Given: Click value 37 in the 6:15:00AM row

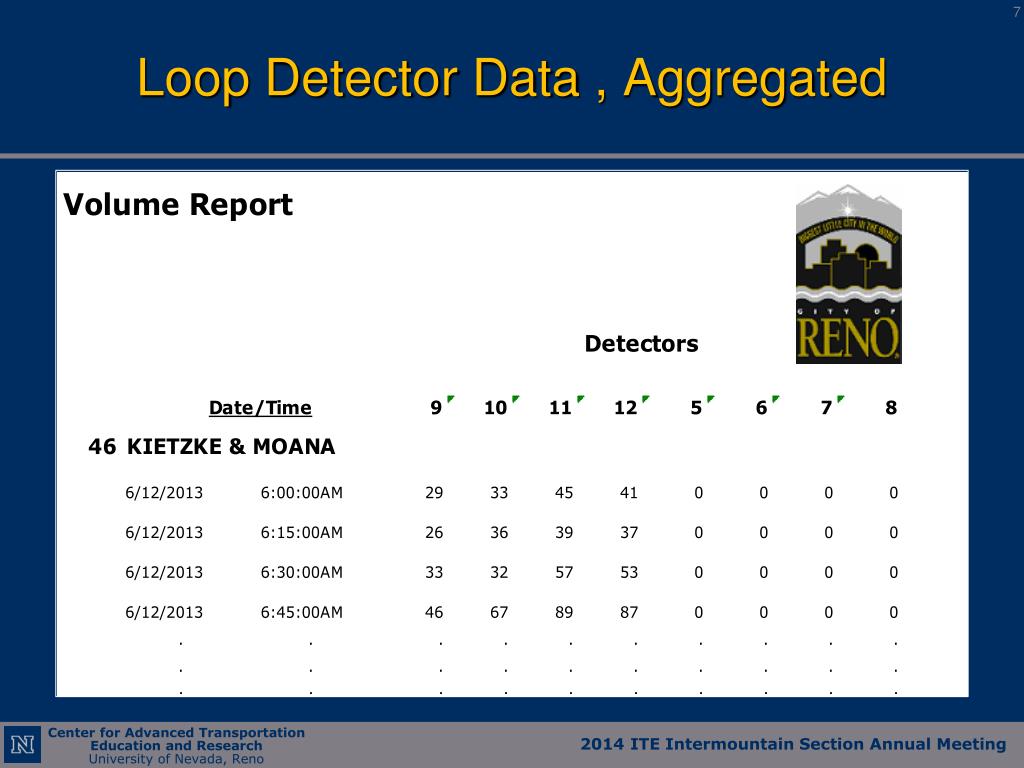Looking at the screenshot, I should [629, 532].
